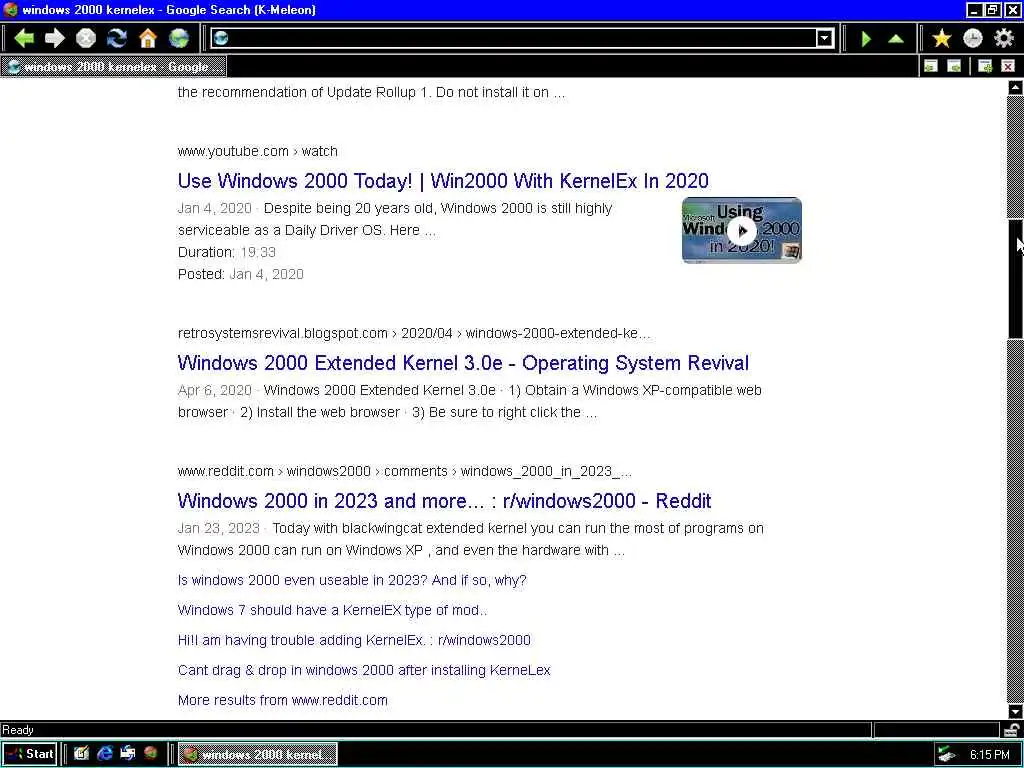
Task: Select the 'windows 2000 kernelex - Google' tab
Action: [x=113, y=67]
